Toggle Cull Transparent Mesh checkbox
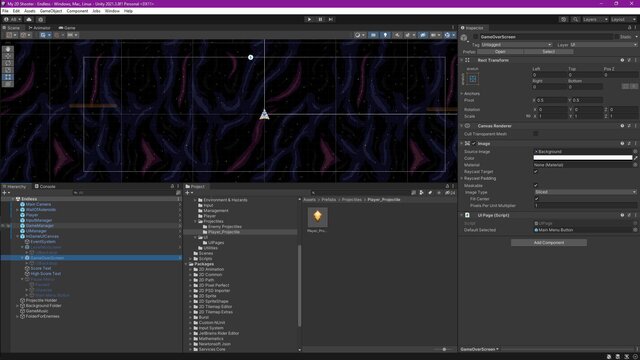Image resolution: width=640 pixels, height=360 pixels. 536,133
